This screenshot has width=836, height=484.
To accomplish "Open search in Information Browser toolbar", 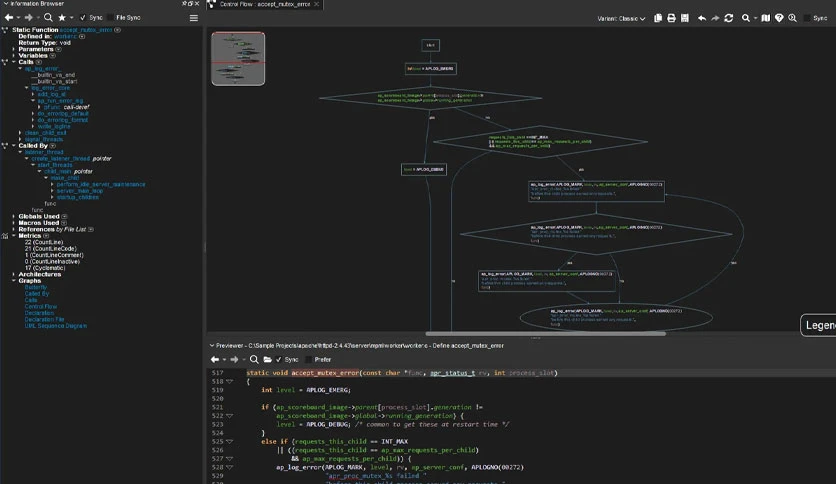I will pyautogui.click(x=48, y=18).
